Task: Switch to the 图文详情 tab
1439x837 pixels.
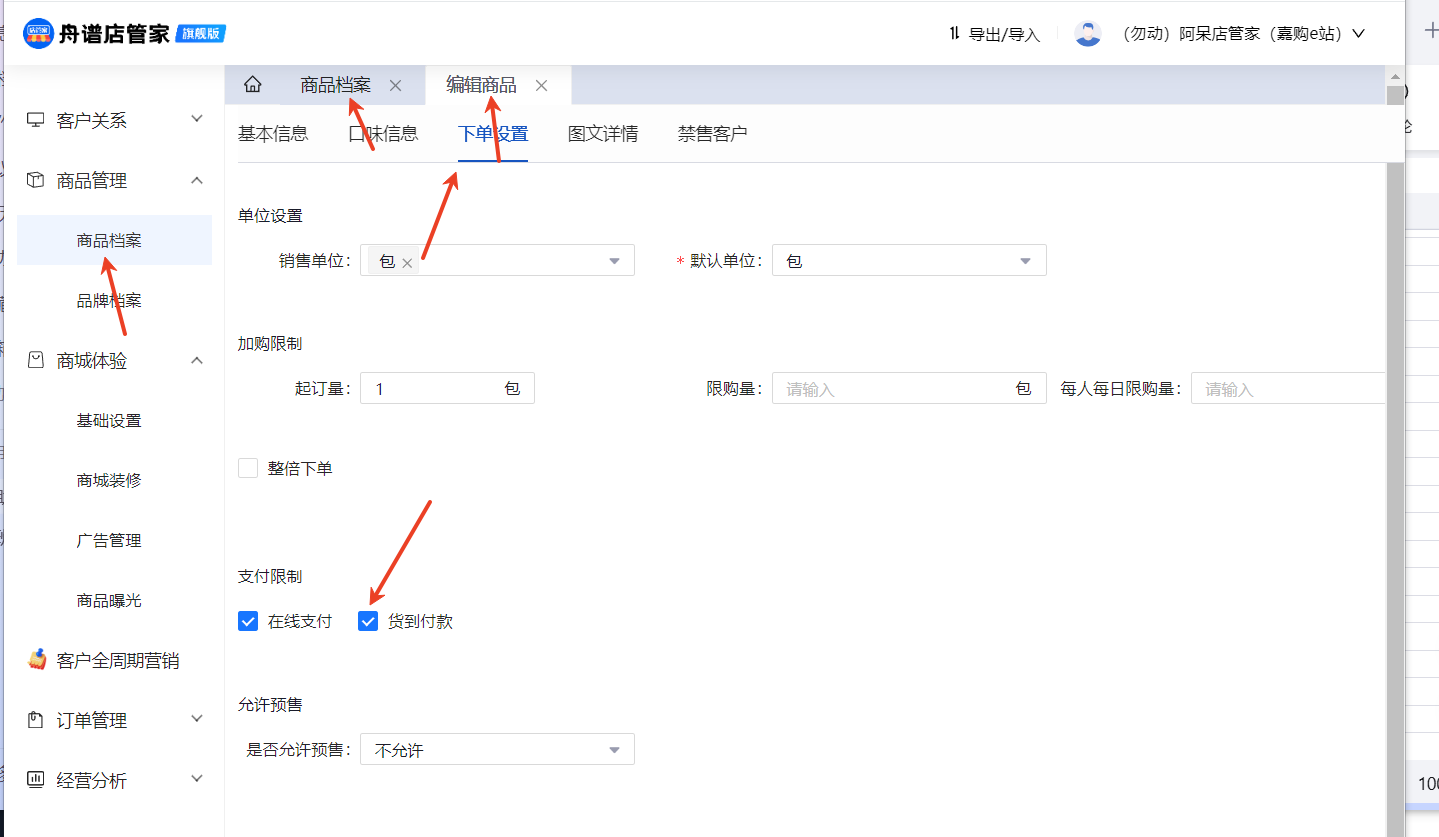Action: coord(602,134)
